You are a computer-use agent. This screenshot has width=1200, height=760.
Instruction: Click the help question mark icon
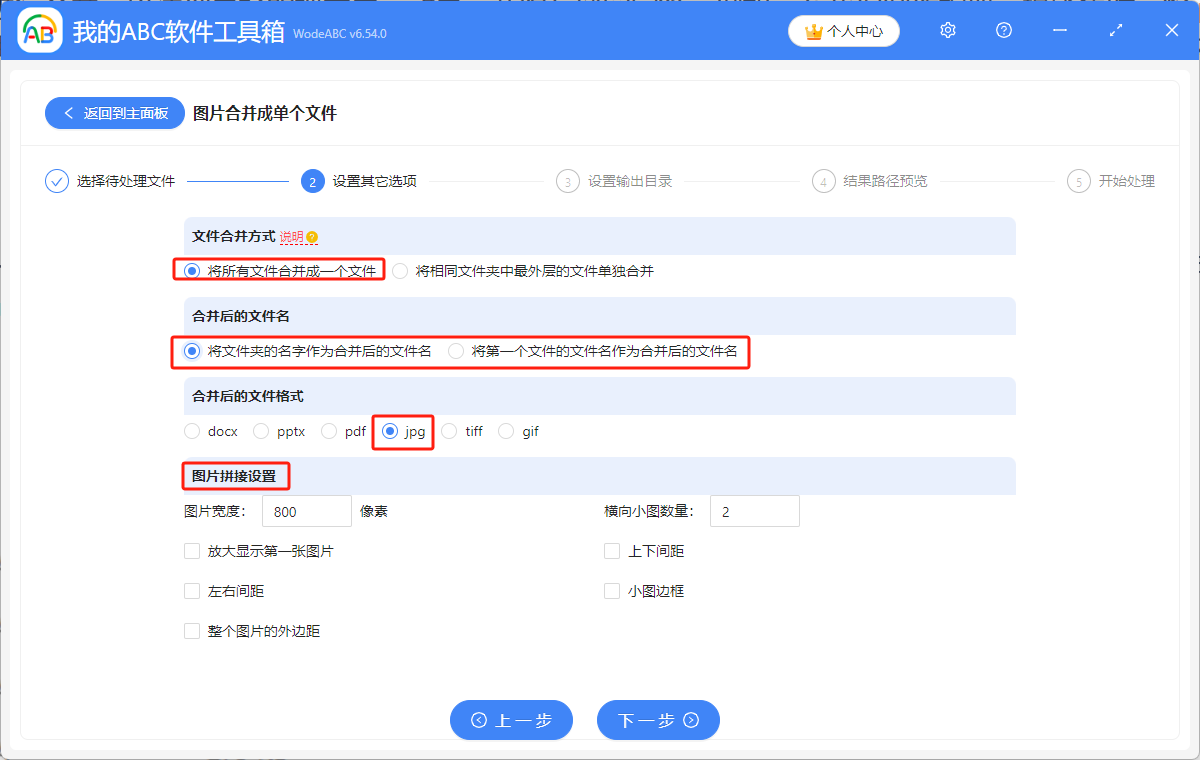(1004, 31)
